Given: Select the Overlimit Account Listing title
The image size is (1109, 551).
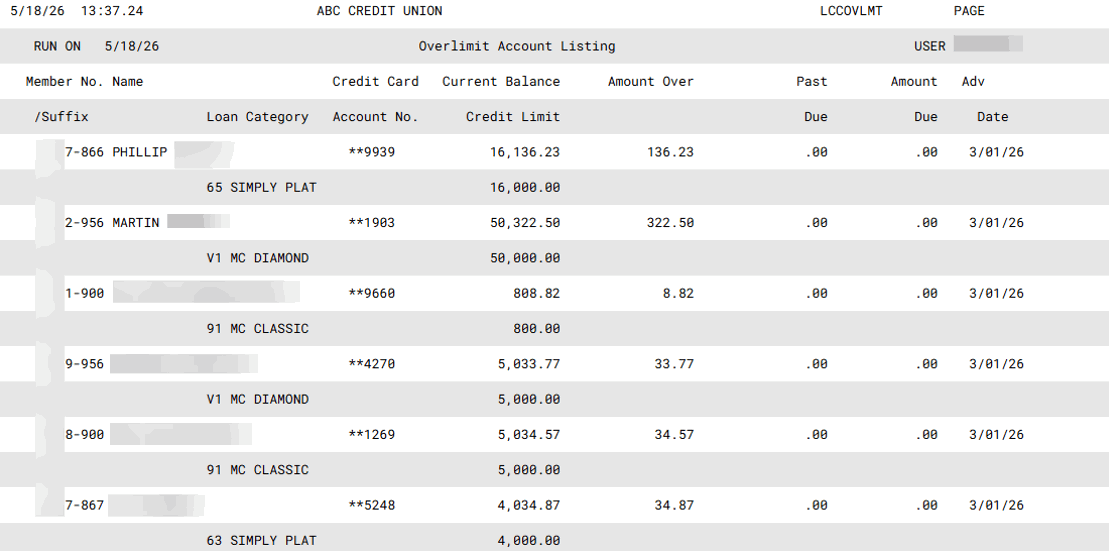Looking at the screenshot, I should pos(517,47).
